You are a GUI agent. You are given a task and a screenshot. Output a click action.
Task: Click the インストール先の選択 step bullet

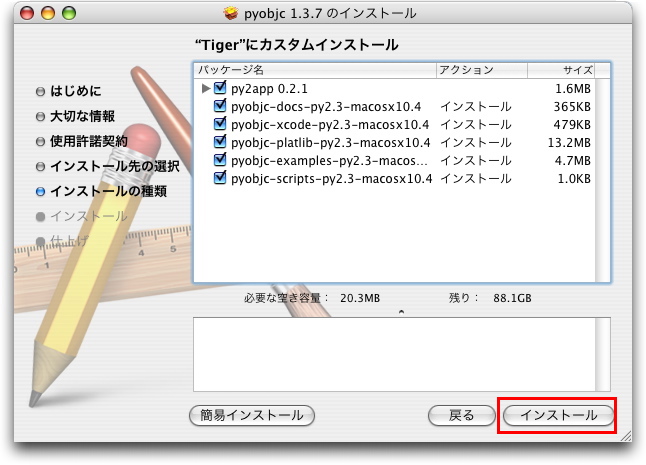(x=40, y=166)
